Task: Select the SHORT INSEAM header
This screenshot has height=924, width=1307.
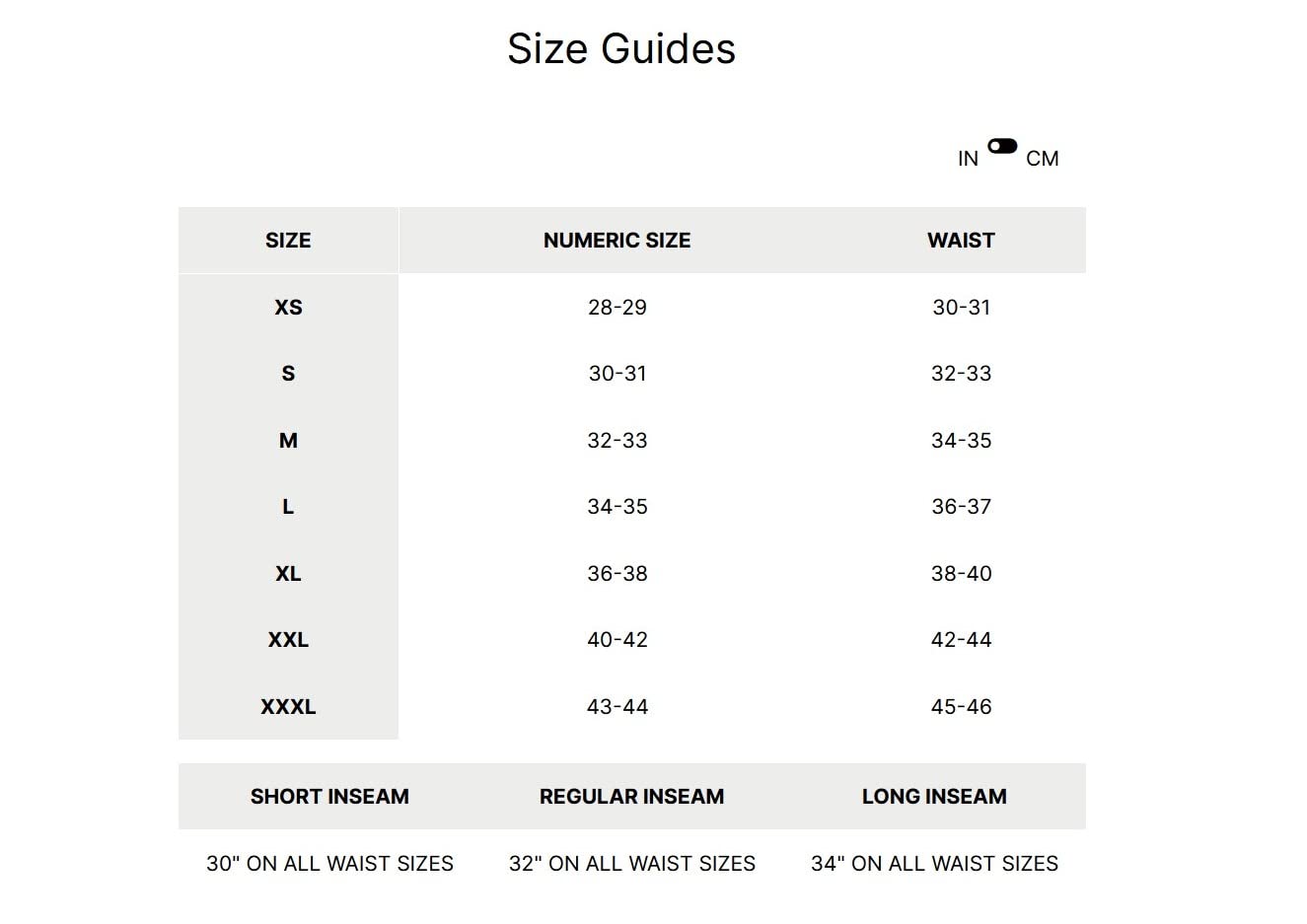Action: 329,797
